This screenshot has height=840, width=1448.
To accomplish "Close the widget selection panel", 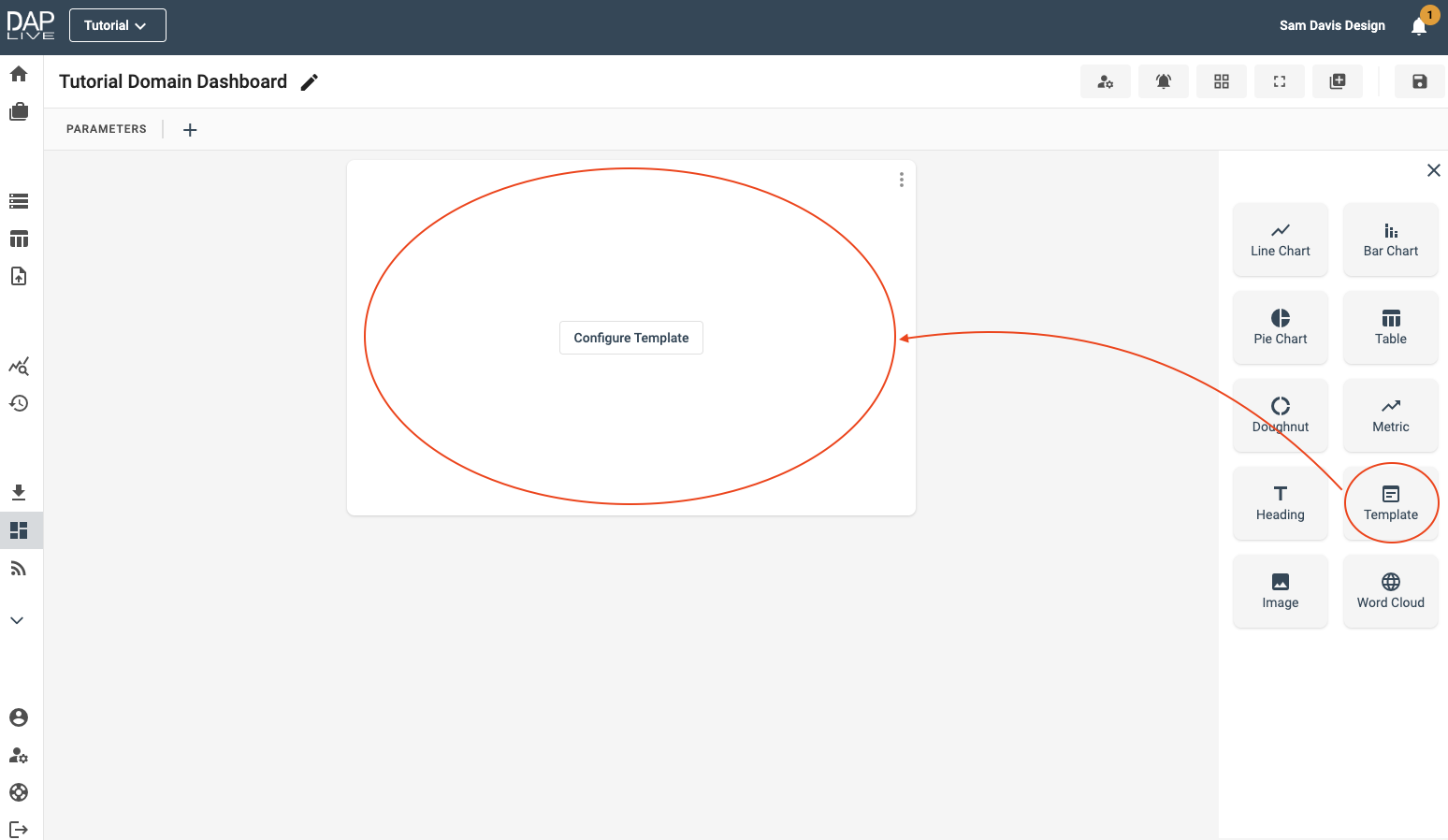I will point(1433,170).
